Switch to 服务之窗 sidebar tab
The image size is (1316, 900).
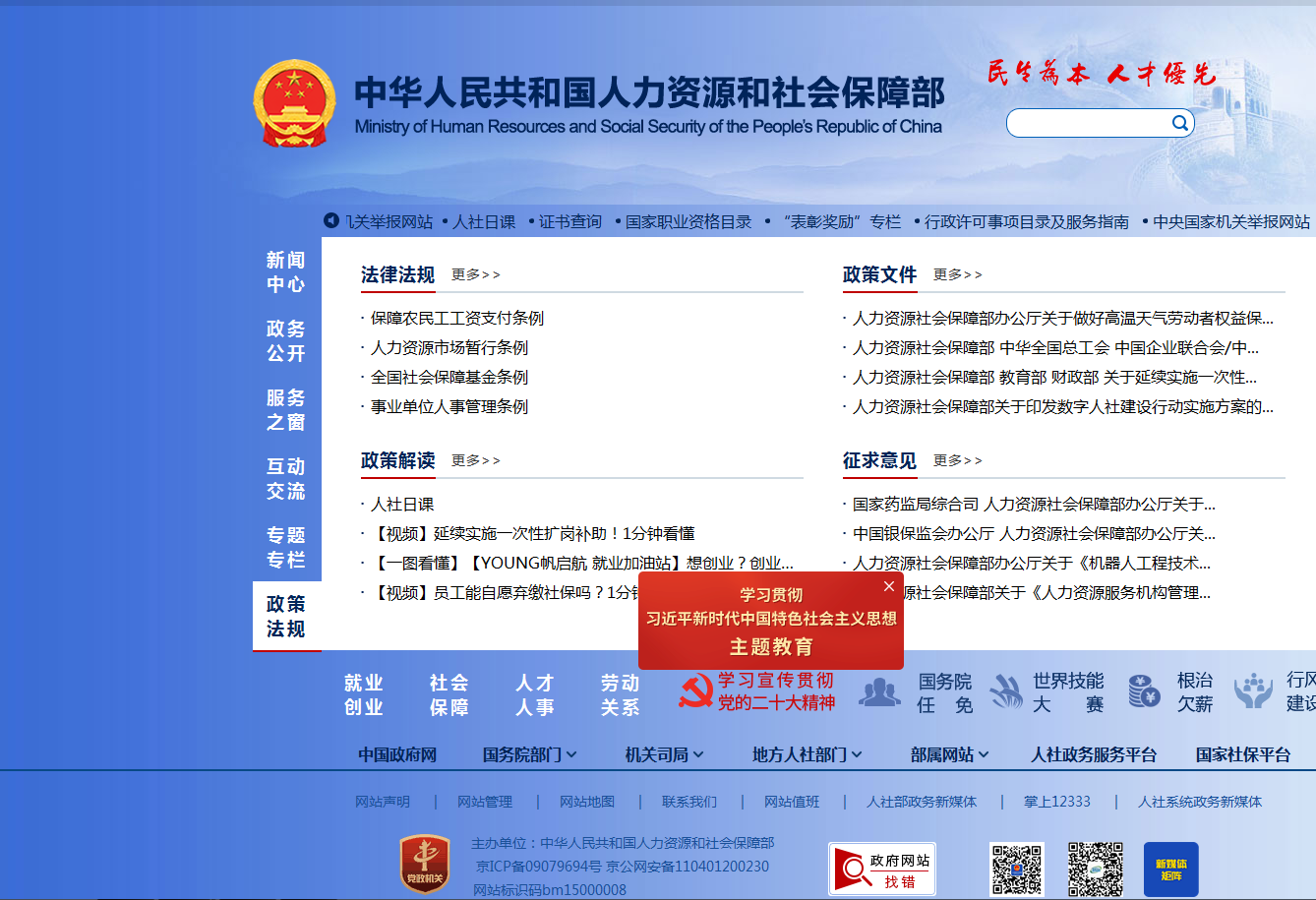tap(286, 410)
